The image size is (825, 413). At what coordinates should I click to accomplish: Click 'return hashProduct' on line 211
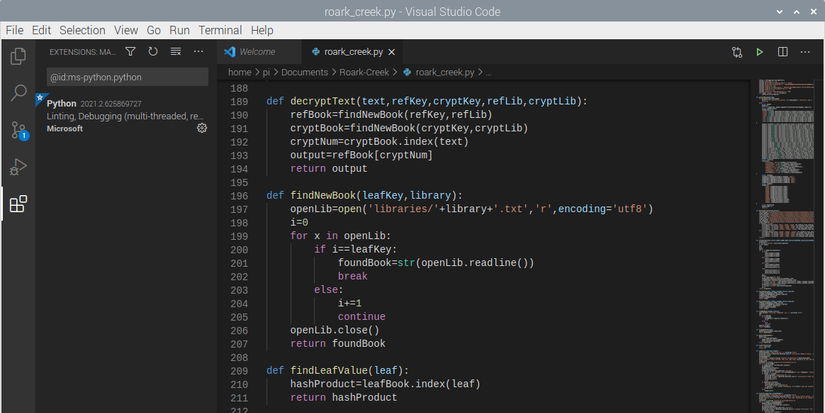[x=344, y=398]
